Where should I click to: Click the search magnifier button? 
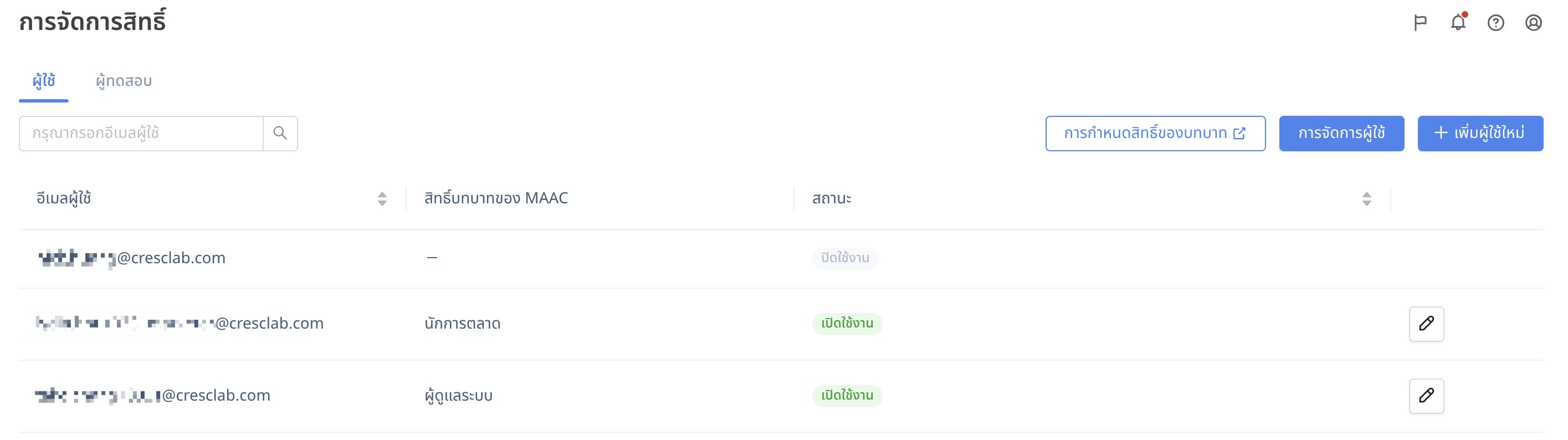point(280,134)
